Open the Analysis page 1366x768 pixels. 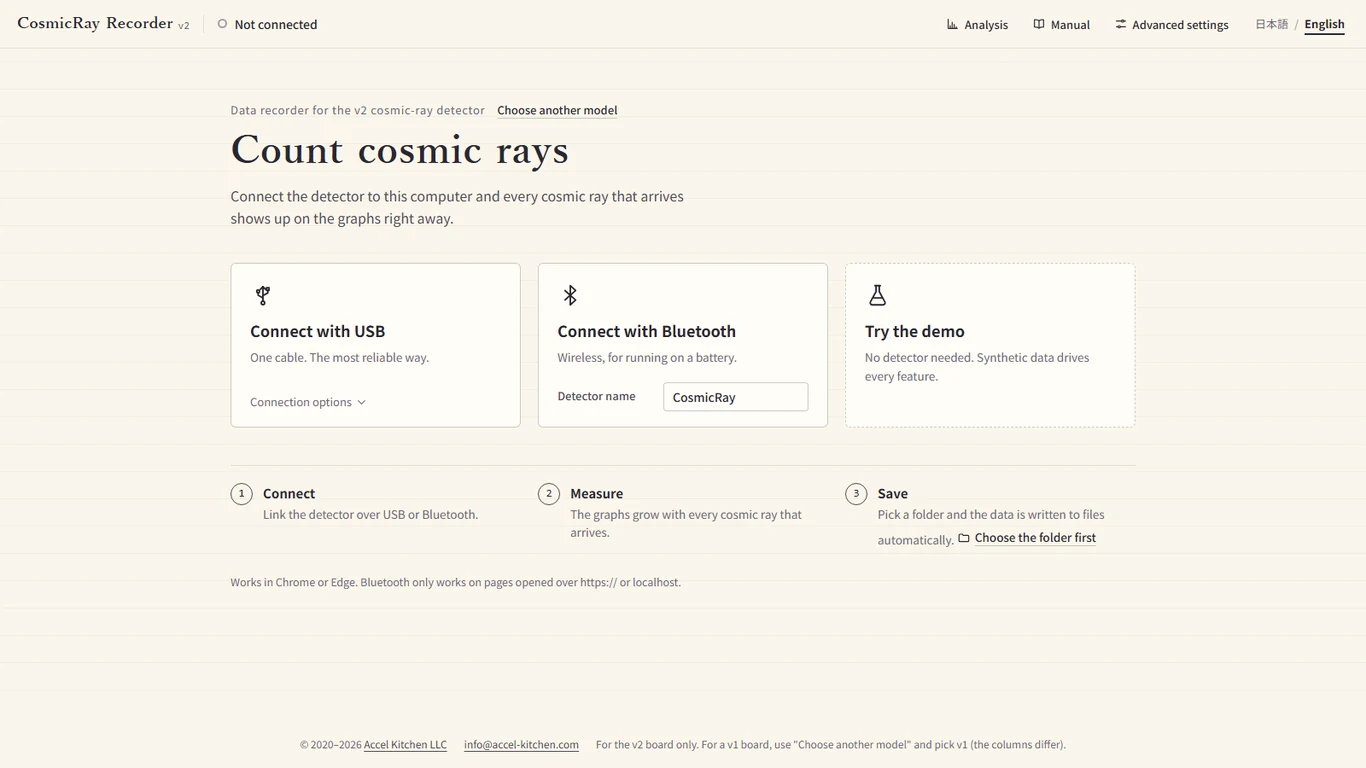[977, 24]
